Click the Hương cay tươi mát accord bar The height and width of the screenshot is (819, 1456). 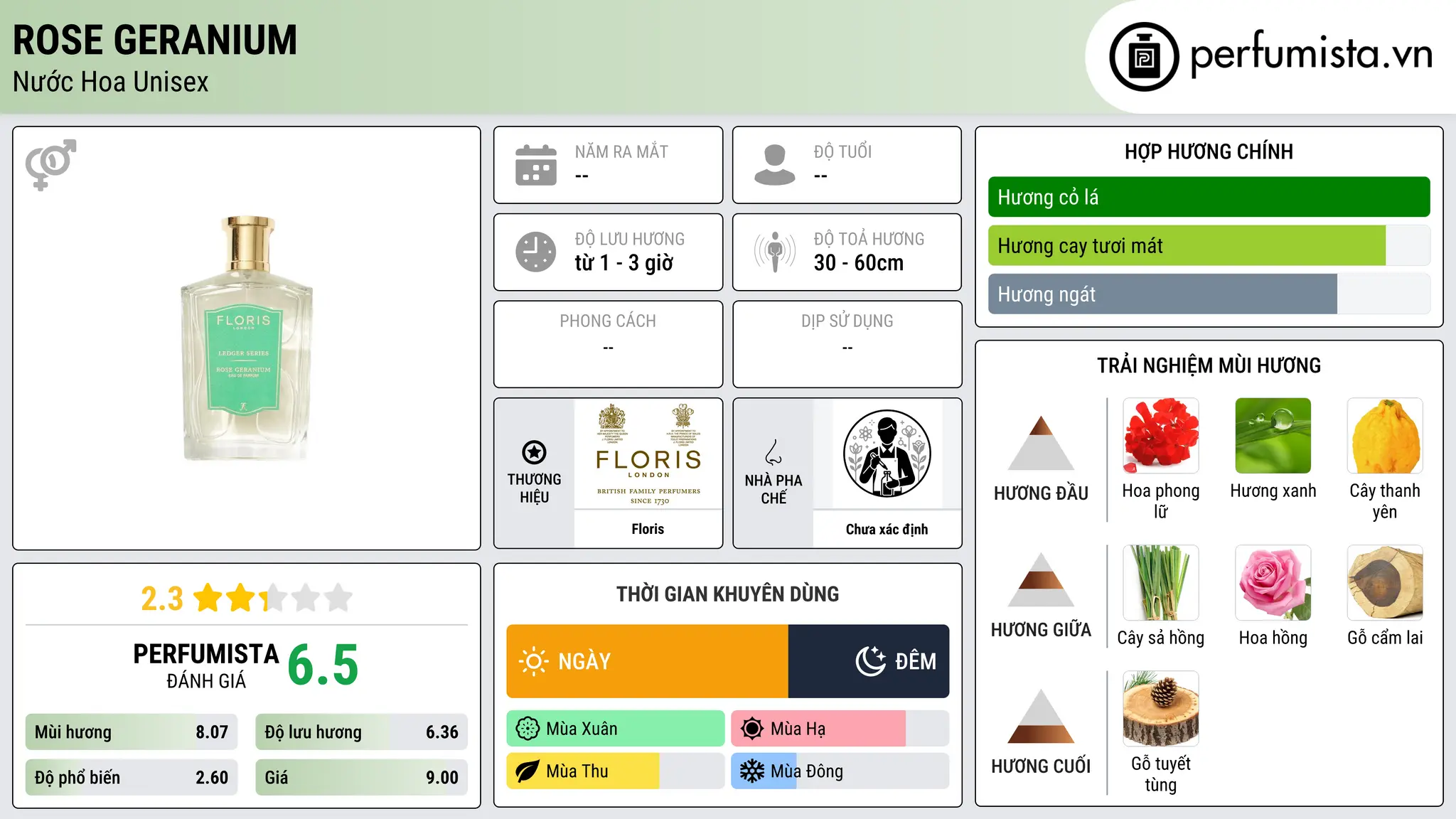[1209, 246]
